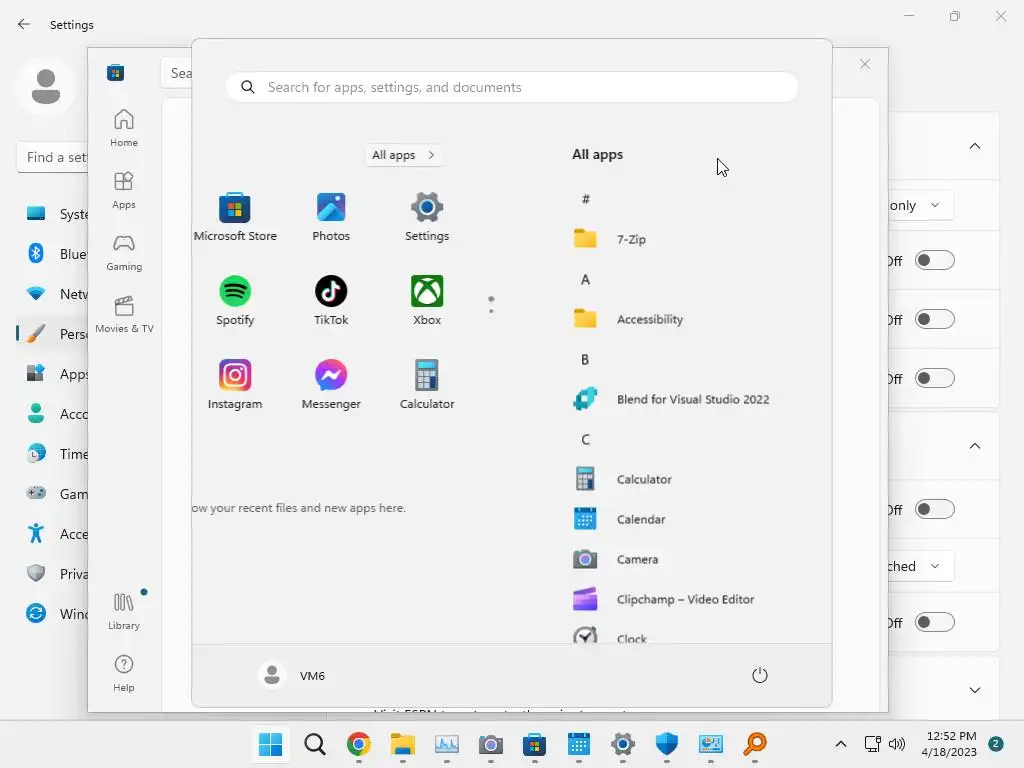Show hidden system tray icons
The image size is (1024, 768).
pos(841,744)
